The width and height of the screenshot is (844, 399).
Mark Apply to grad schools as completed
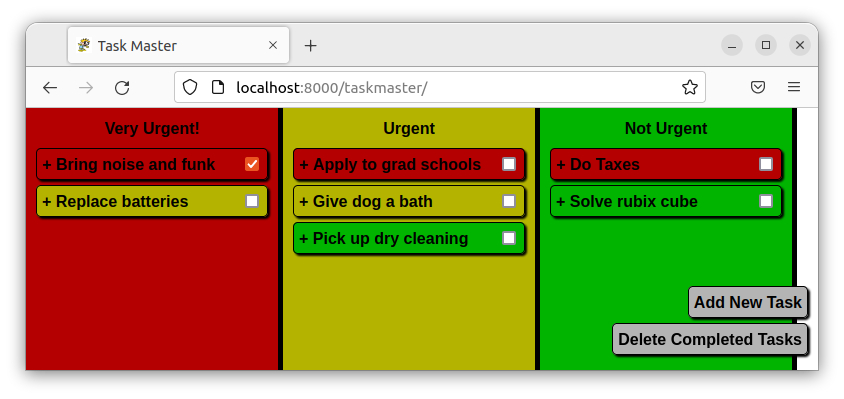coord(509,164)
